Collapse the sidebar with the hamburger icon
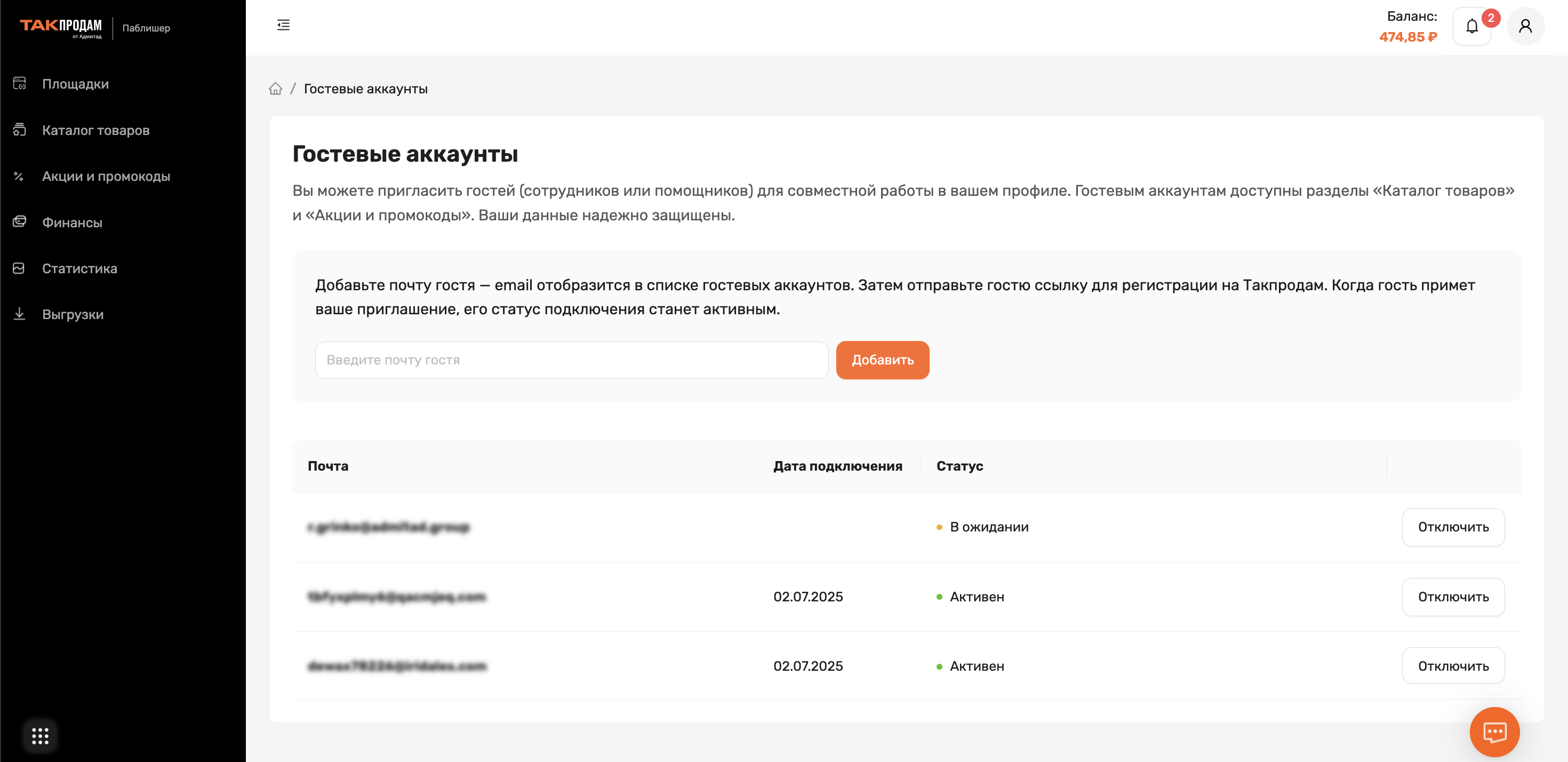Screen dimensions: 1568x762 pyautogui.click(x=283, y=25)
